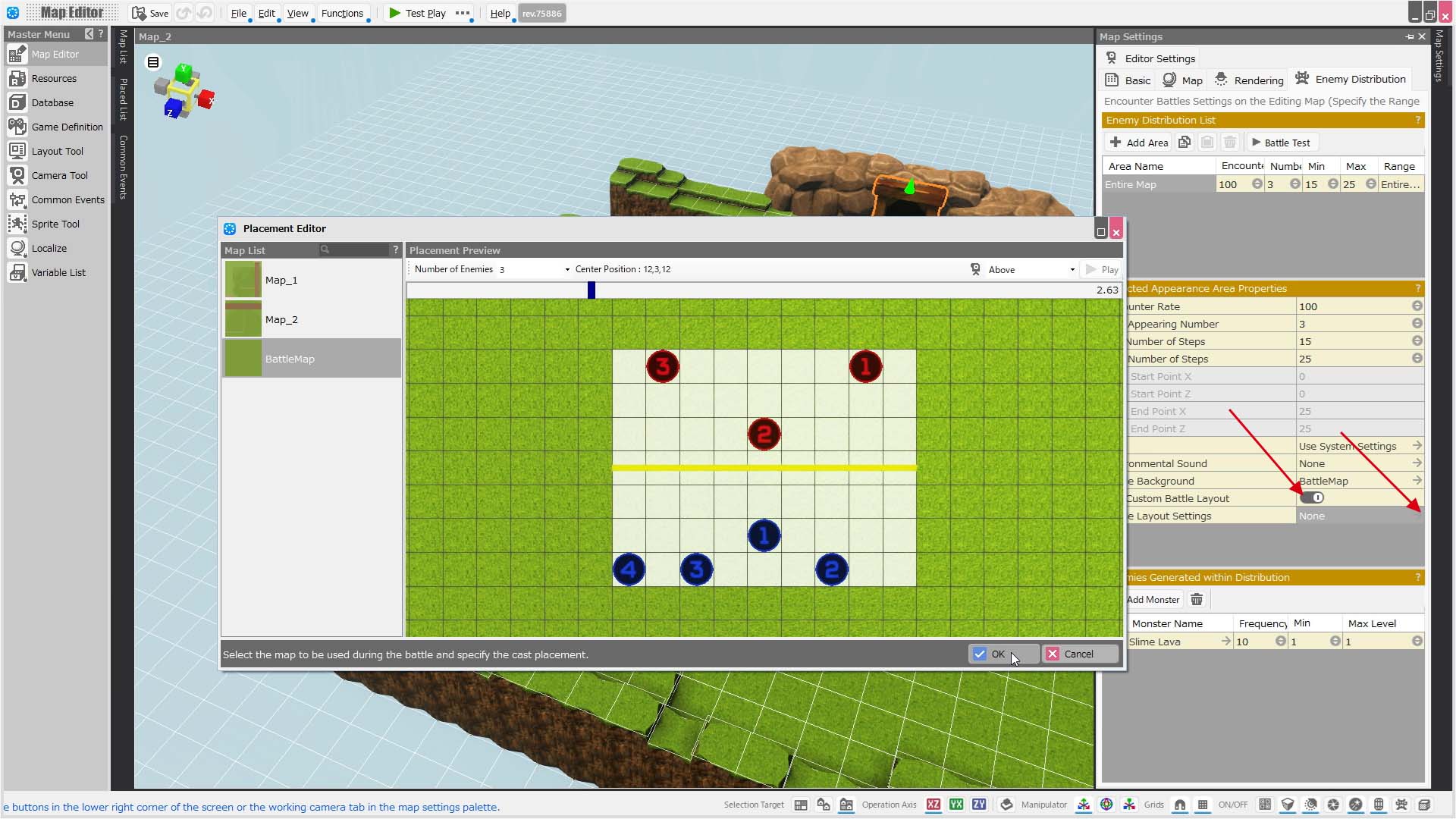Open the Sprite Tool
The width and height of the screenshot is (1456, 819).
coord(55,224)
